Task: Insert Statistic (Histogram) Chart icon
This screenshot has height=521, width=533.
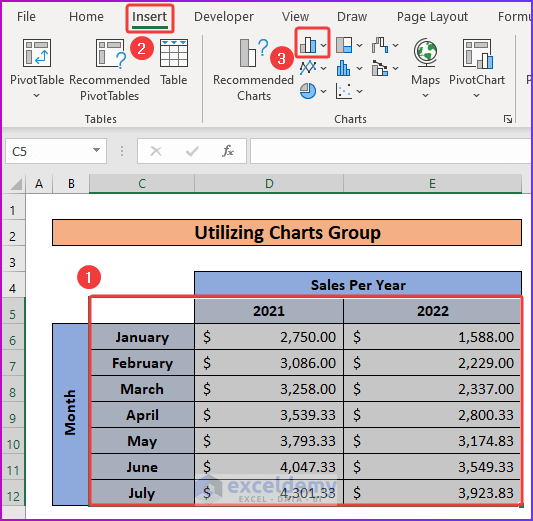Action: click(x=343, y=68)
